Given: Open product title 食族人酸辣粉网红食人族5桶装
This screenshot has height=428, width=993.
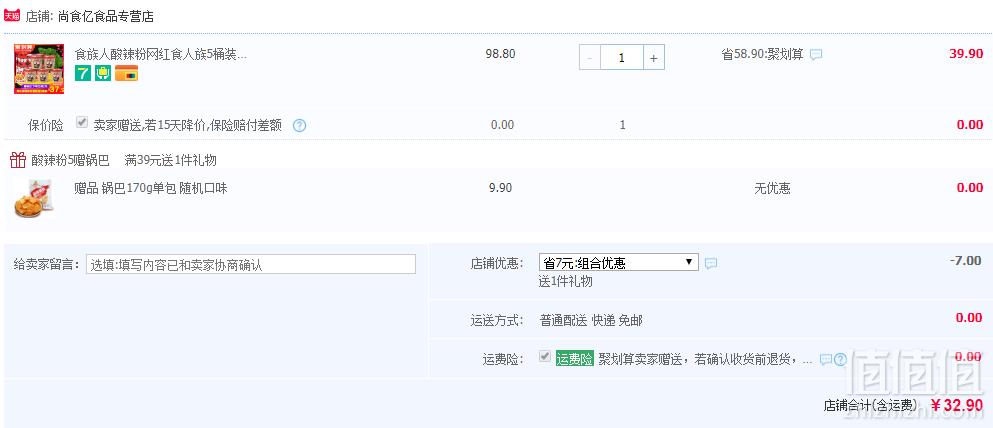Looking at the screenshot, I should (161, 54).
